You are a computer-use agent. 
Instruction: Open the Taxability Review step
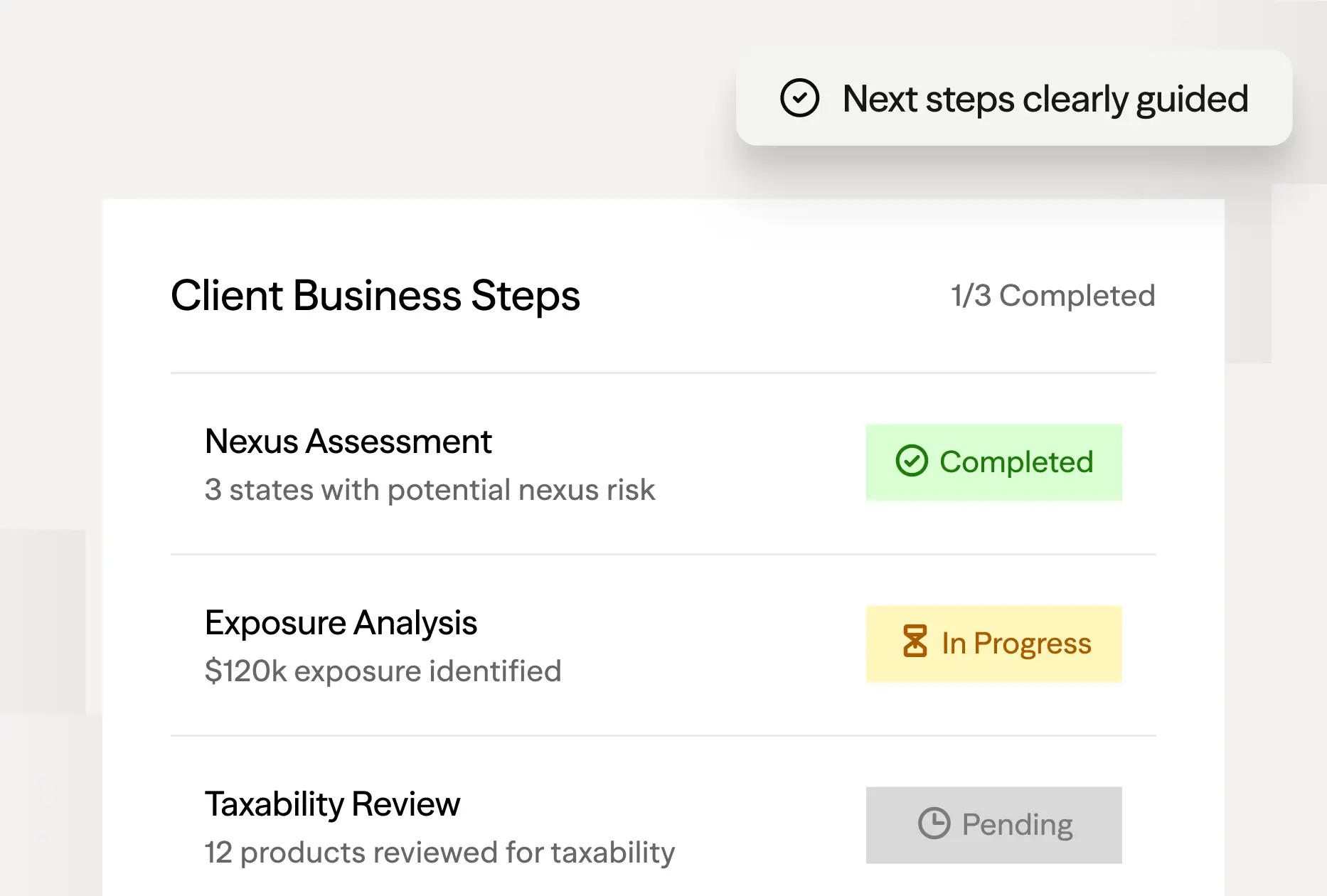(x=332, y=804)
